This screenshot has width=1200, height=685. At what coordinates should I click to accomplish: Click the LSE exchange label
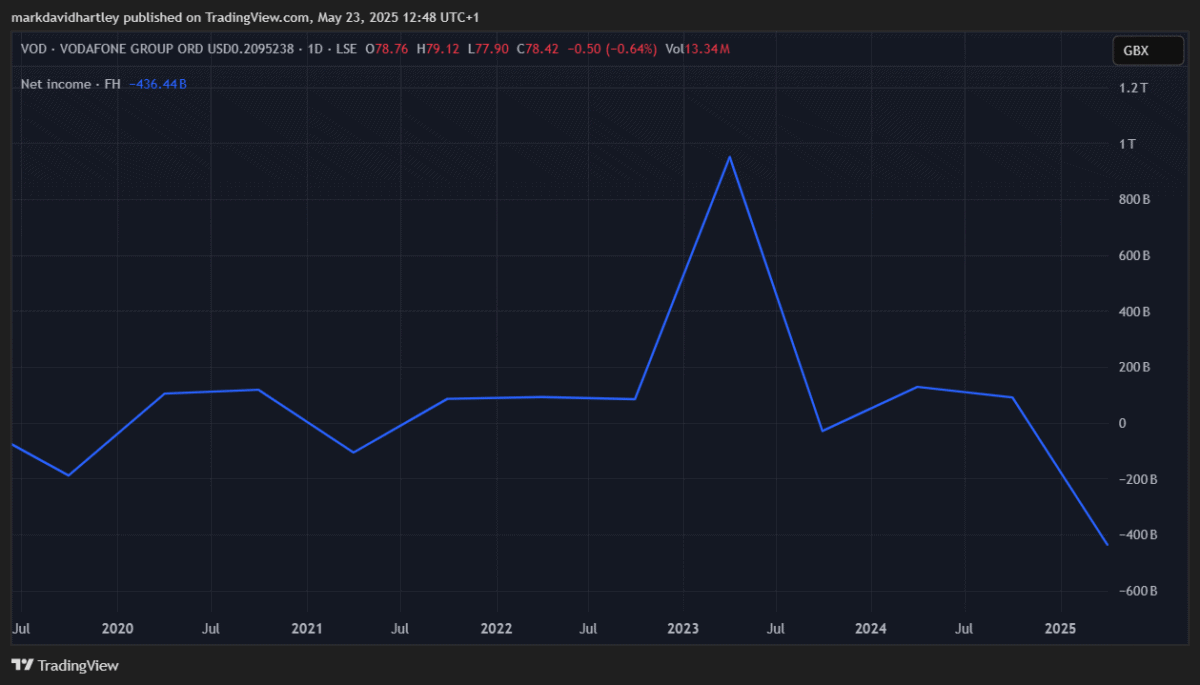point(345,49)
